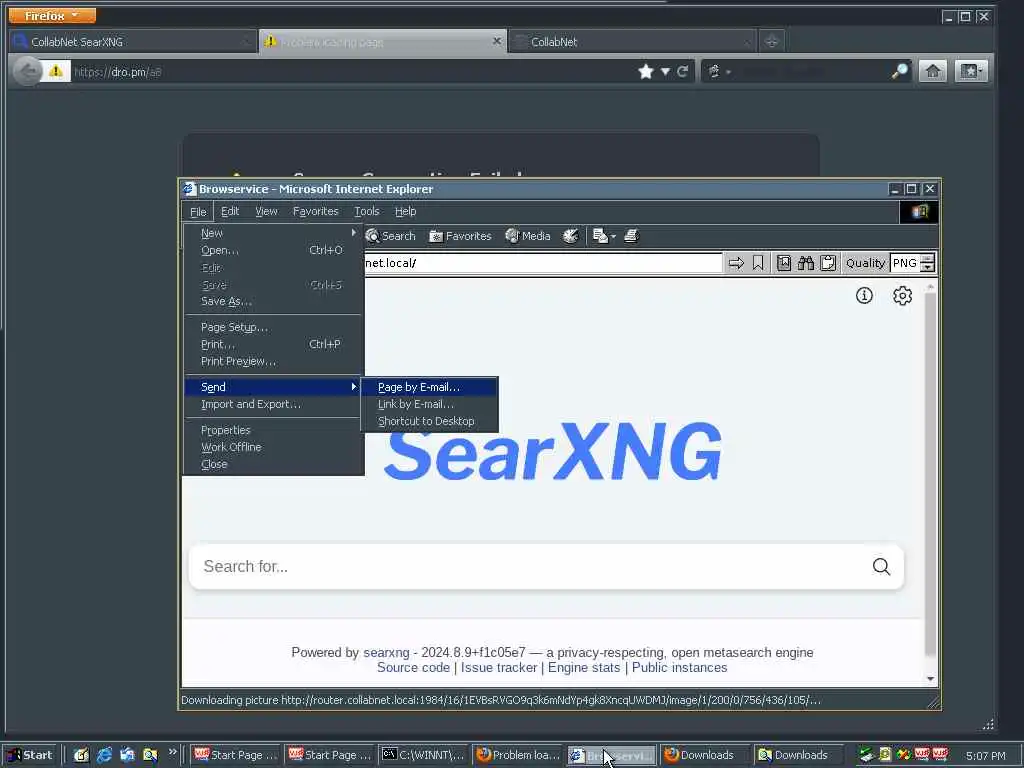Choose Properties in File menu

point(273,430)
